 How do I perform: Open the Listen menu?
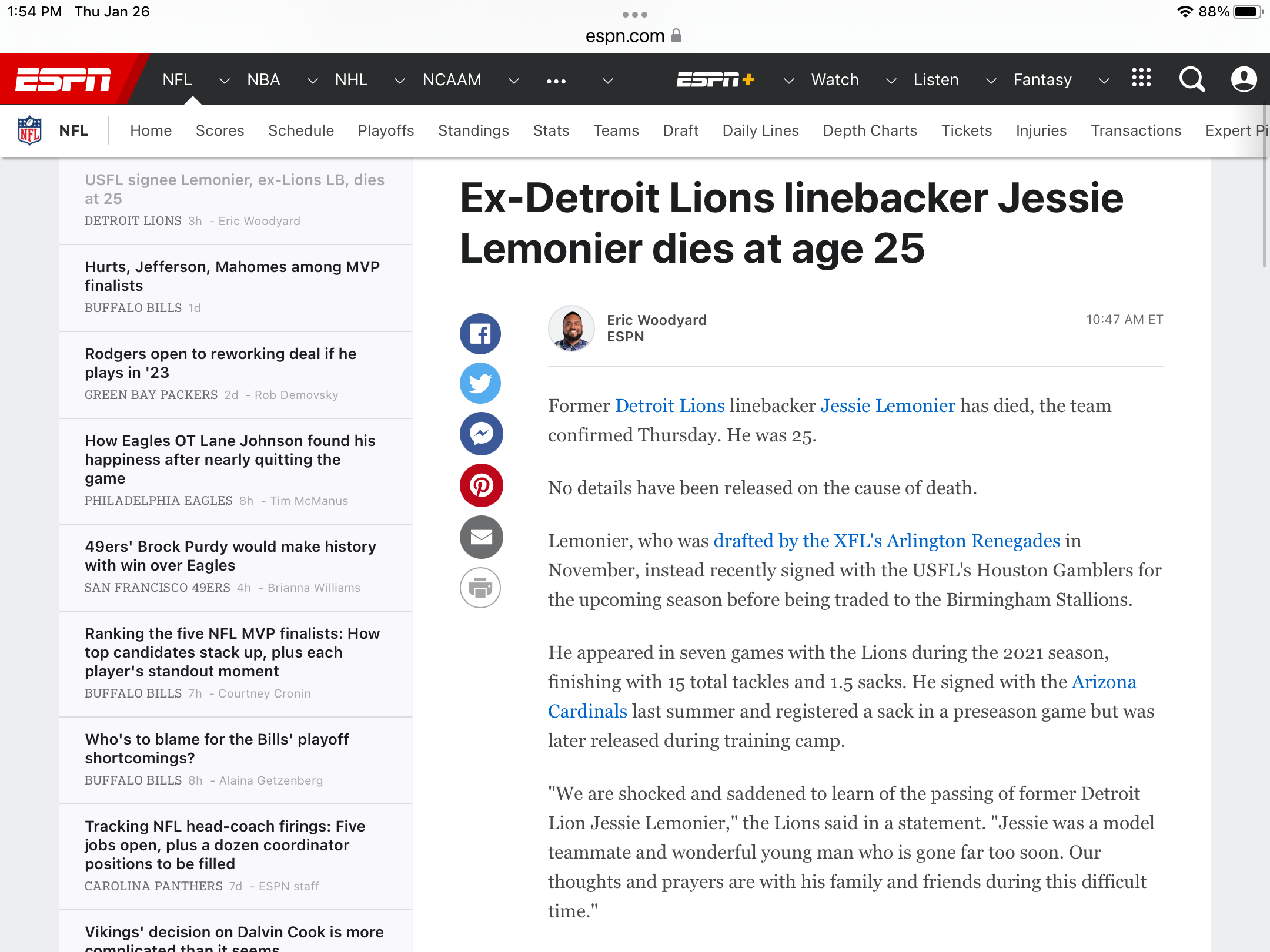(x=936, y=79)
